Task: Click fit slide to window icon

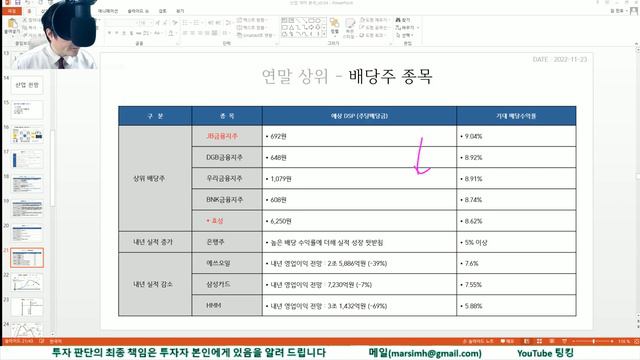Action: (635, 341)
